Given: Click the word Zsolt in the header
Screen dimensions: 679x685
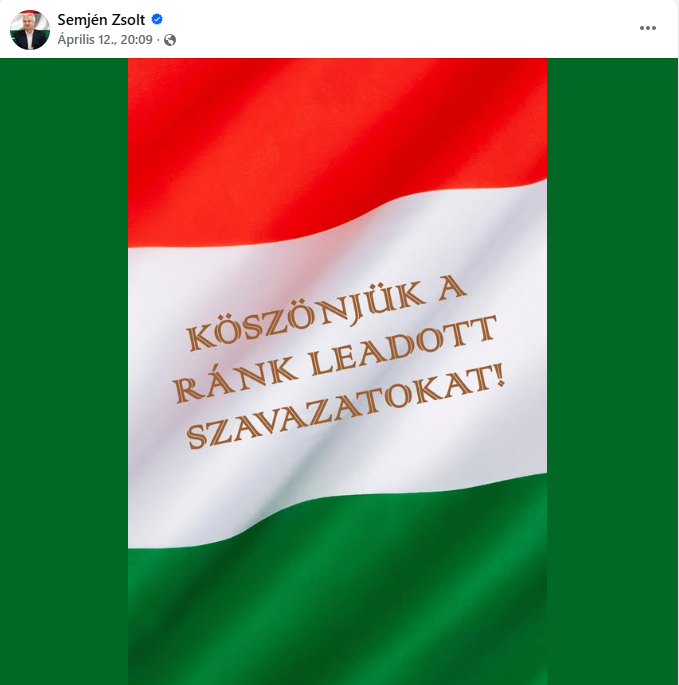Looking at the screenshot, I should (x=127, y=20).
